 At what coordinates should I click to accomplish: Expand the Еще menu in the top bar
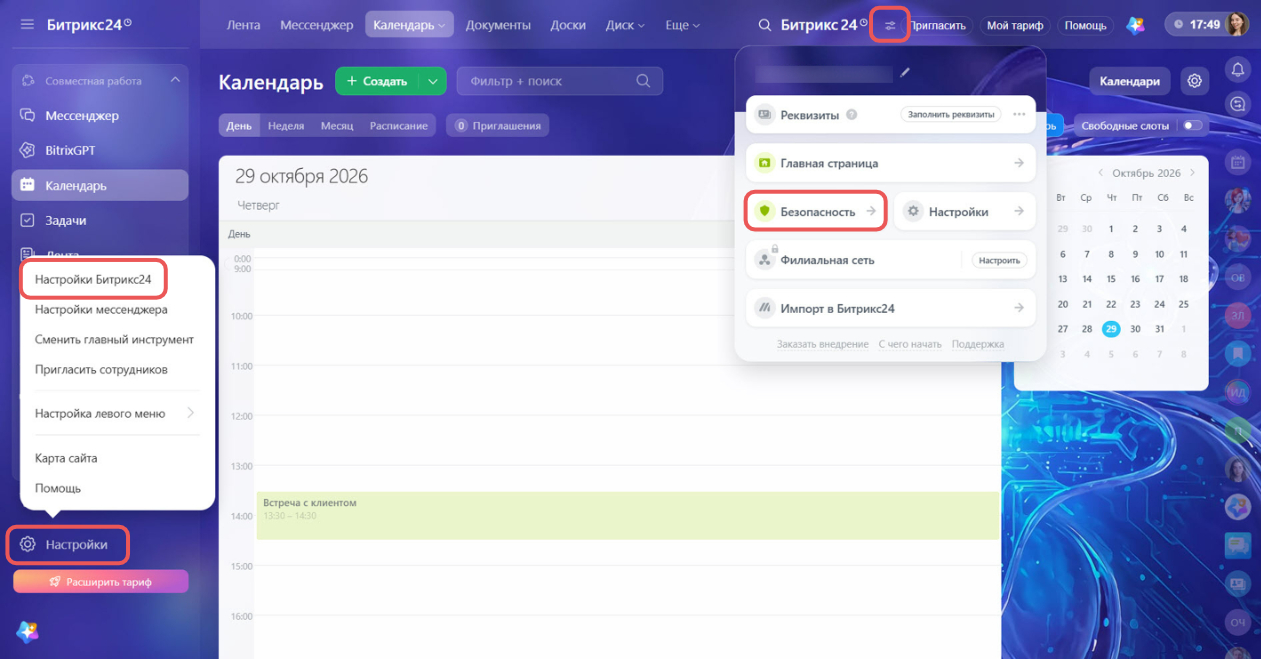(683, 25)
